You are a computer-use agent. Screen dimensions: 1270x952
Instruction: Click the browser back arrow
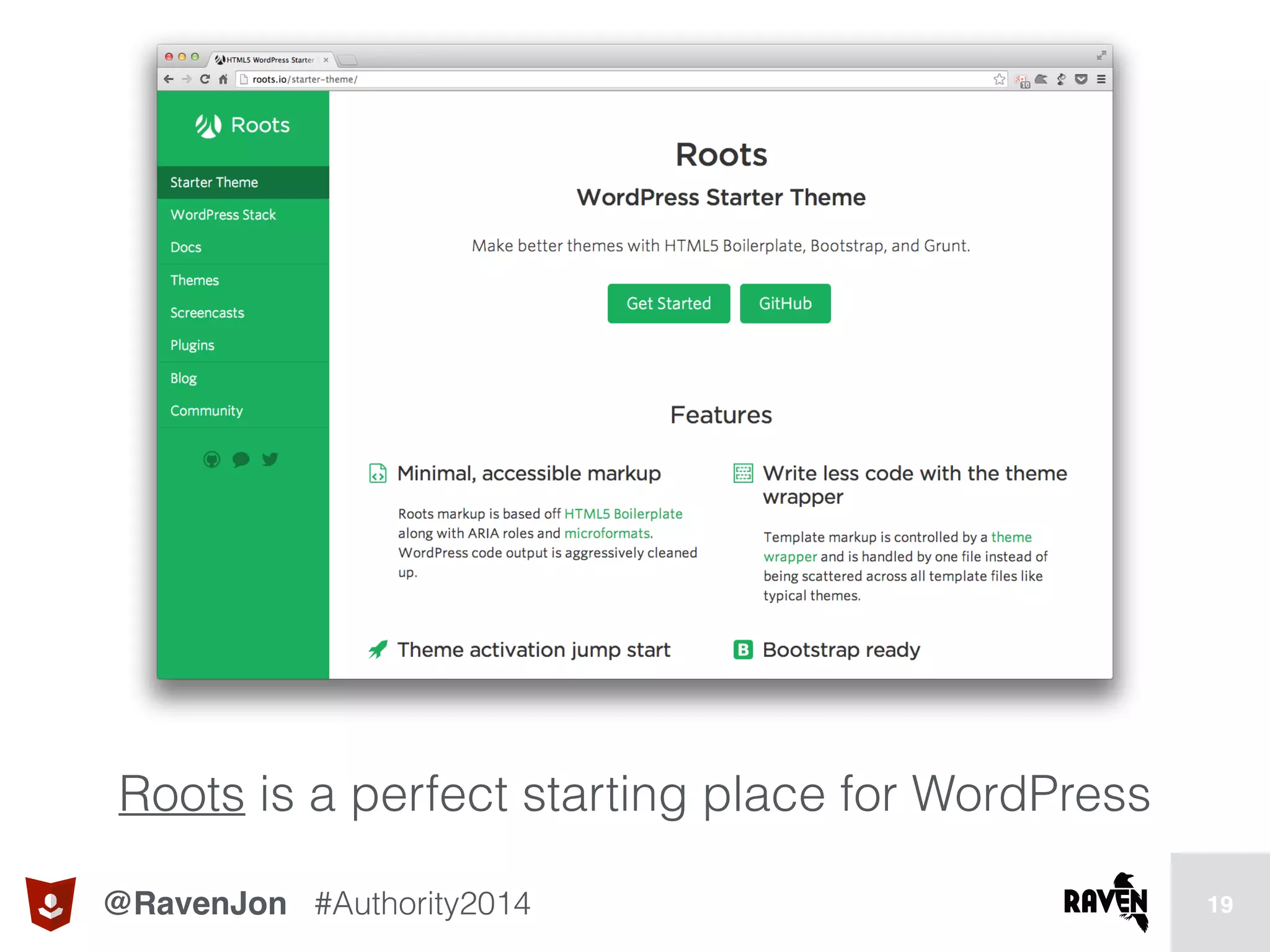pos(169,79)
